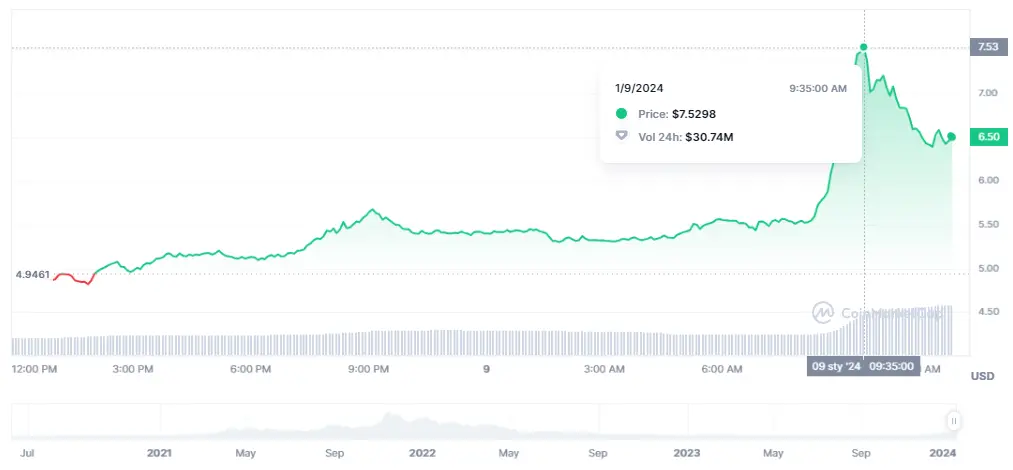Click the Vol 24h shield icon

pos(622,136)
